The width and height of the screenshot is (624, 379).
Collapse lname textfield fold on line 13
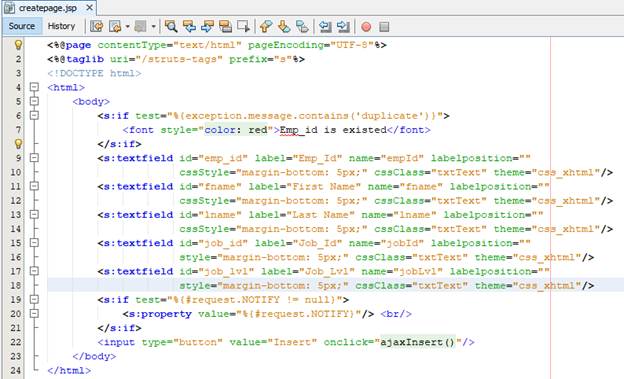(34, 214)
